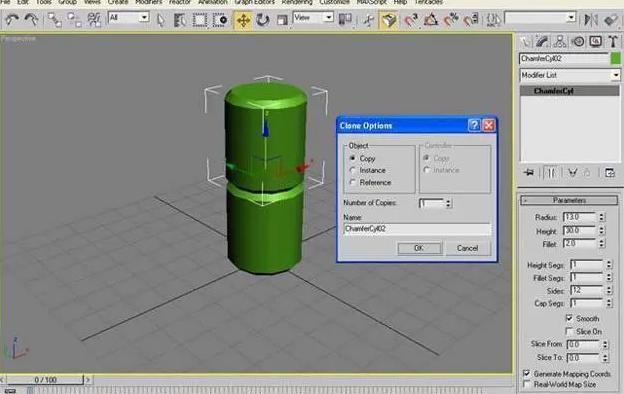
Task: Activate the Select and Scale tool
Action: pyautogui.click(x=282, y=20)
